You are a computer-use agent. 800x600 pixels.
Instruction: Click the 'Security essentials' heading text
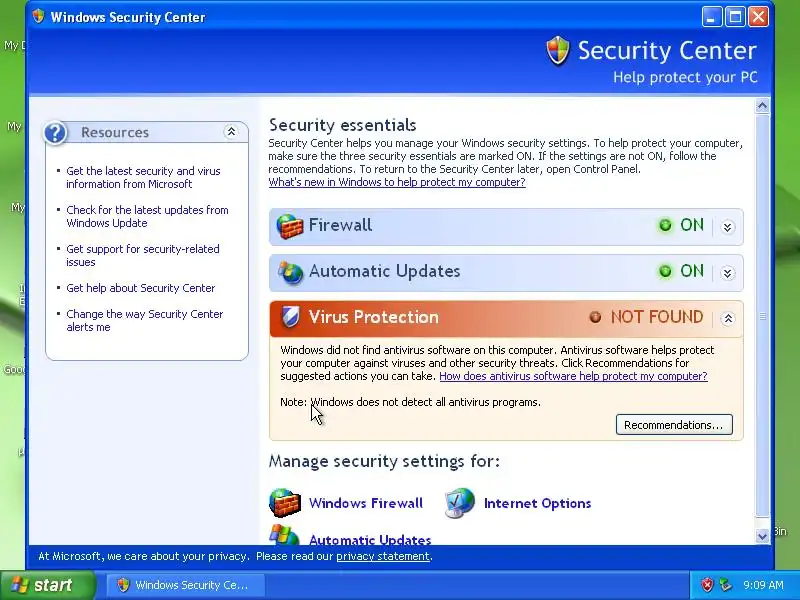(x=342, y=125)
